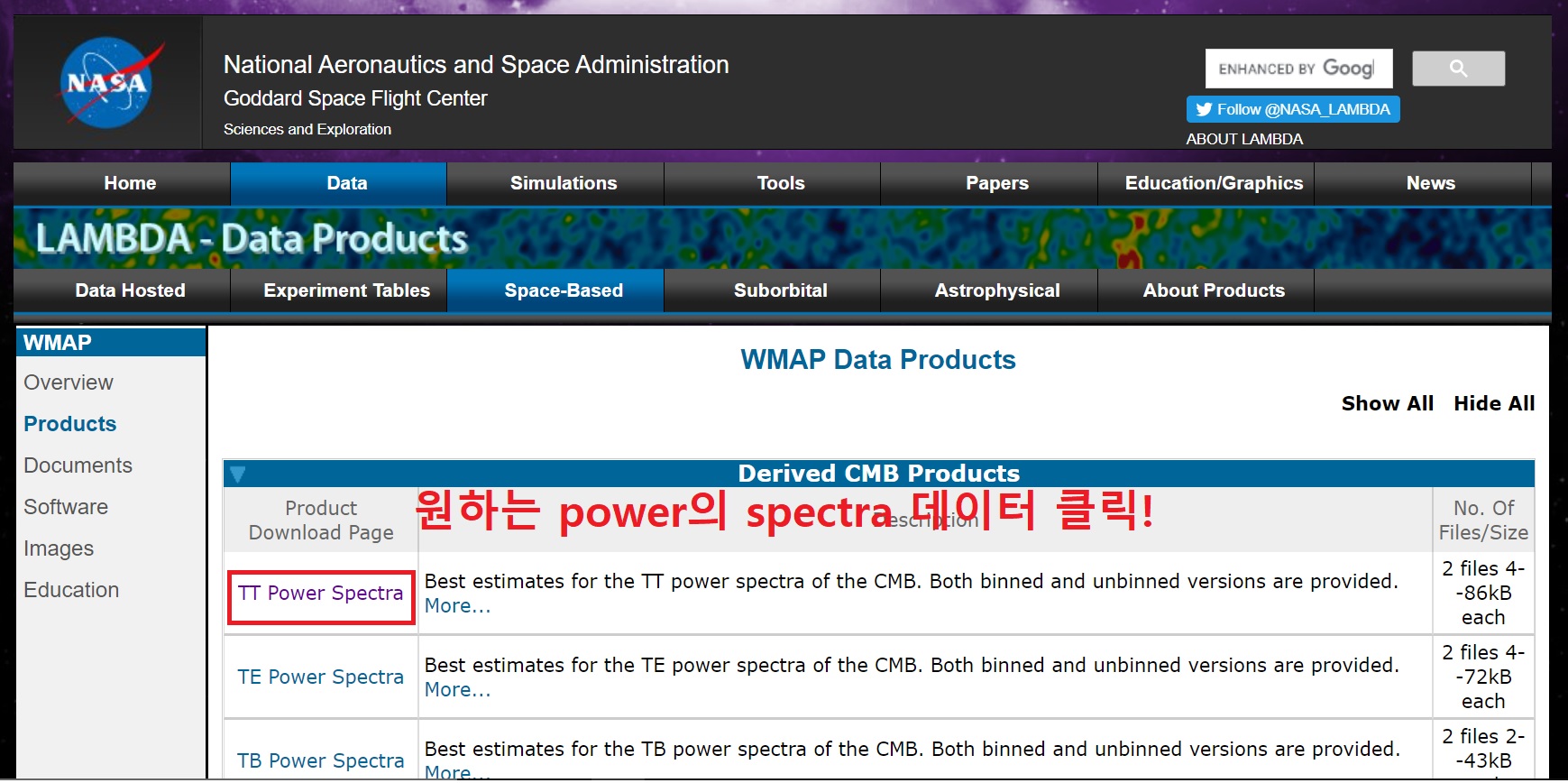This screenshot has height=783, width=1568.
Task: Click Show All sections
Action: (x=1388, y=403)
